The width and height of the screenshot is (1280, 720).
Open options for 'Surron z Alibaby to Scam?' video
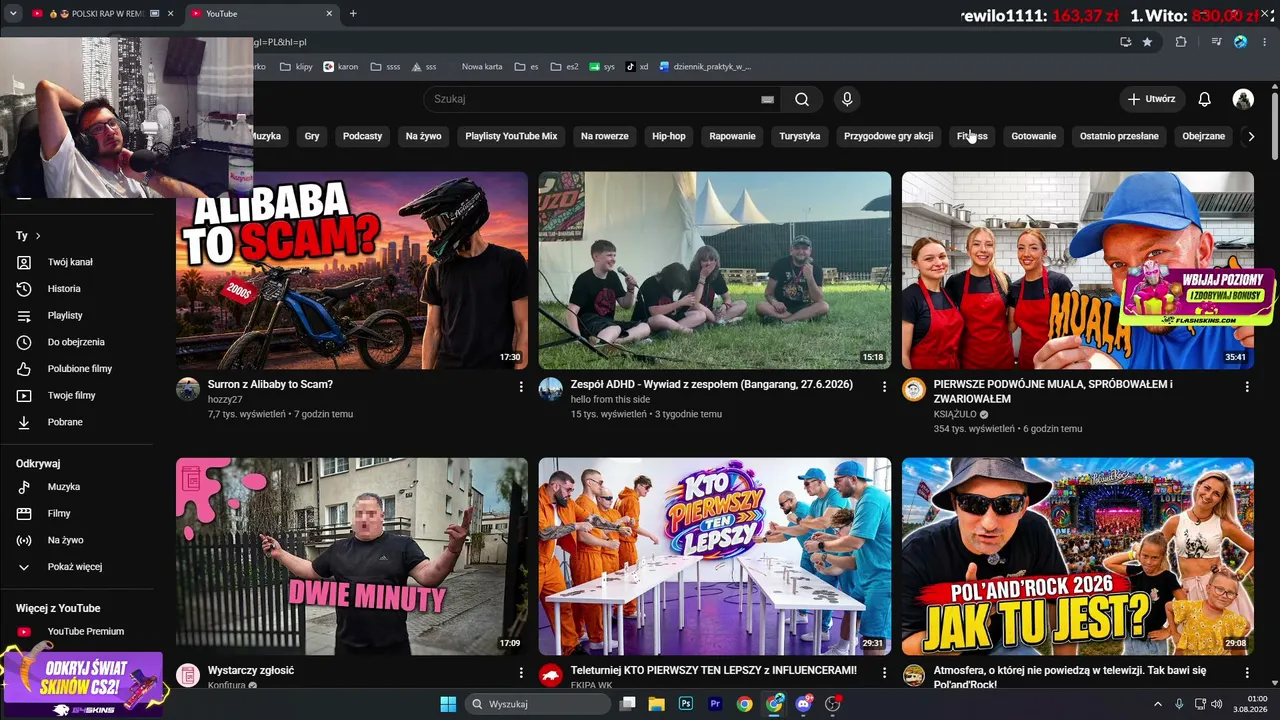click(x=521, y=386)
